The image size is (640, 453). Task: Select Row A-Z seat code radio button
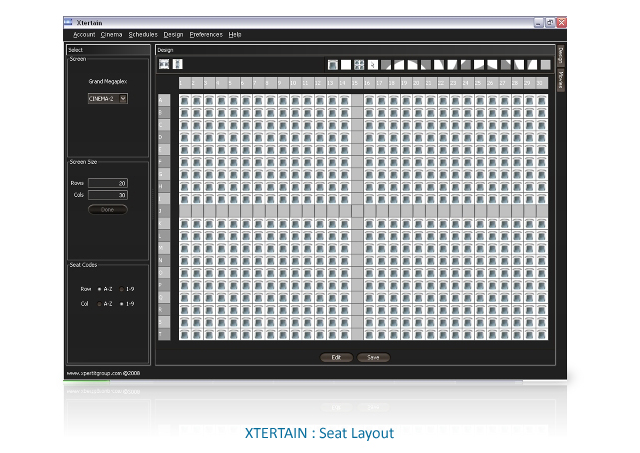pos(99,289)
